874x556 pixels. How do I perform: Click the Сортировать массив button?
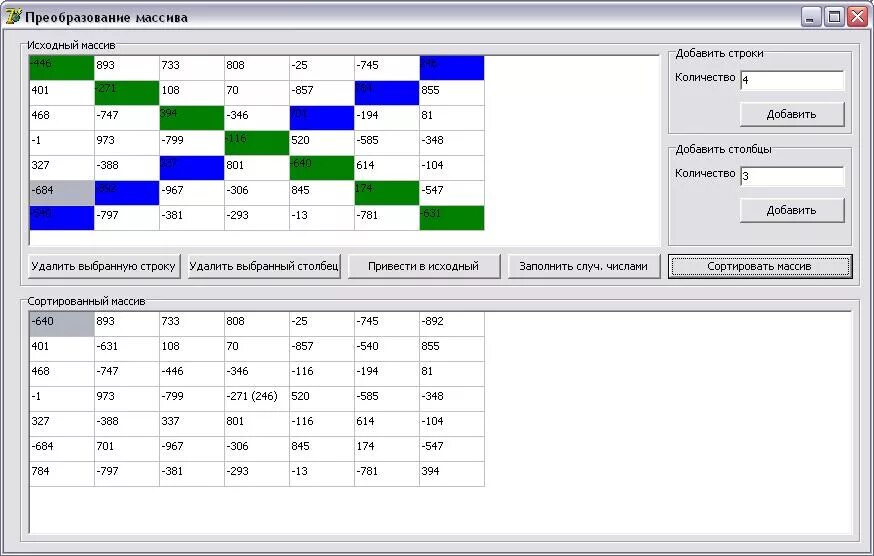click(760, 267)
